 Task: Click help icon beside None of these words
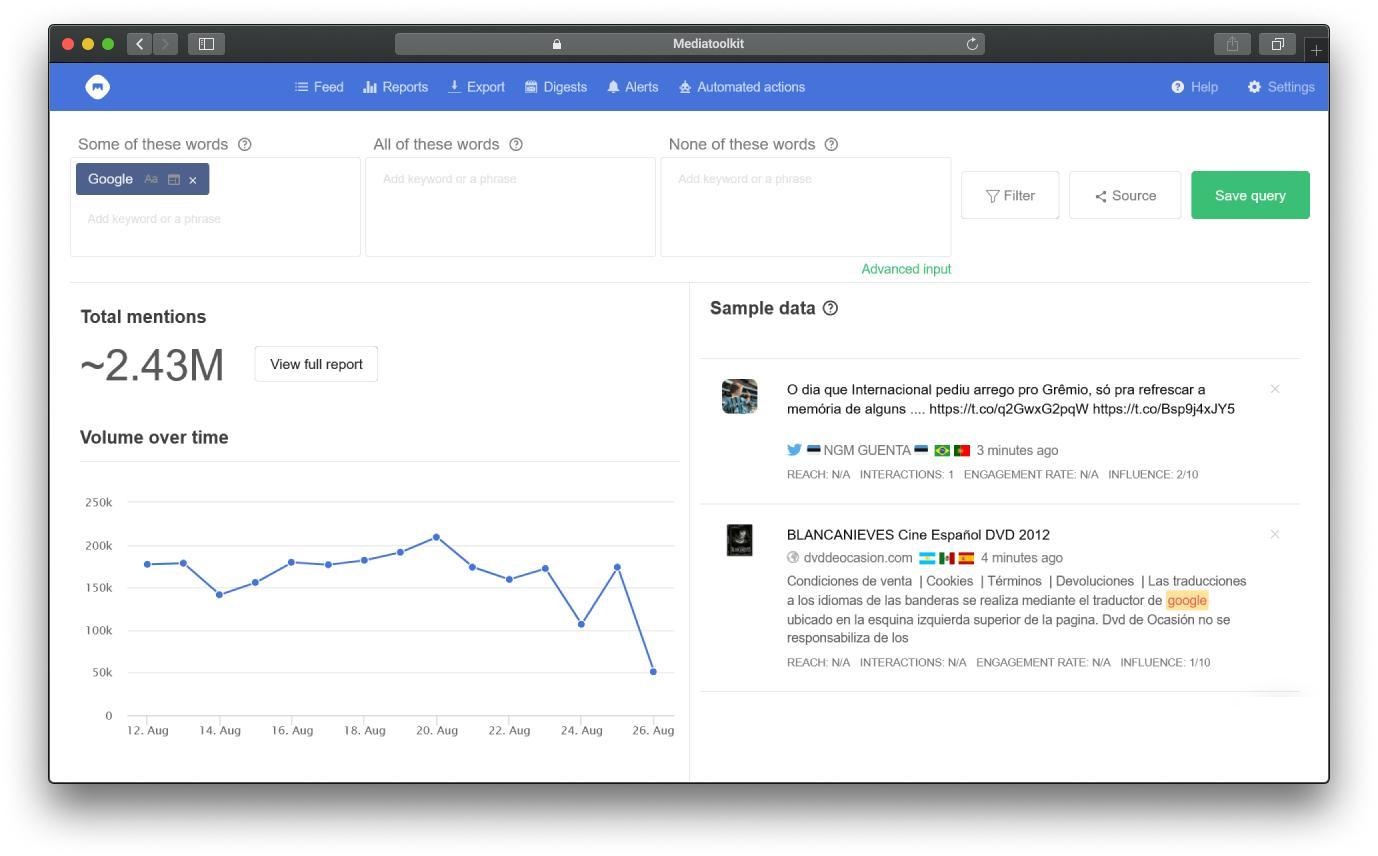point(831,144)
